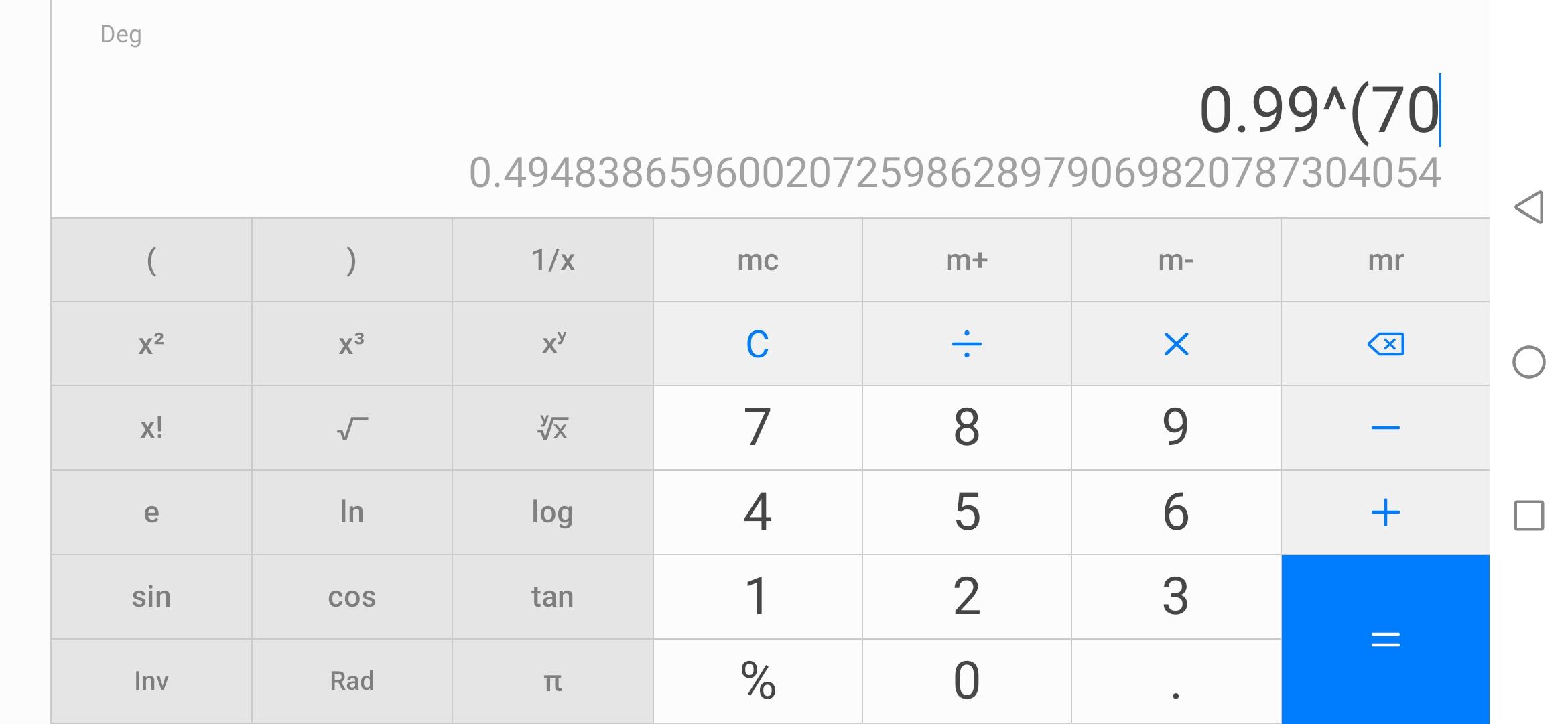
Task: Tap the m+ memory add key
Action: click(x=966, y=260)
